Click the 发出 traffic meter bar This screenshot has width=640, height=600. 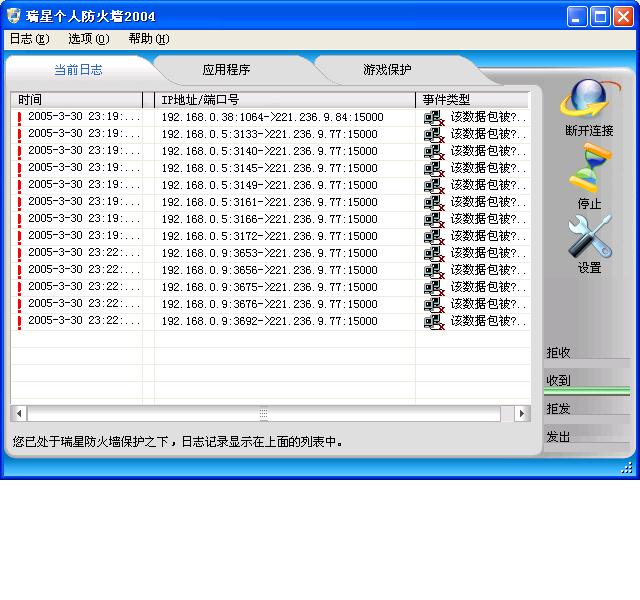pyautogui.click(x=587, y=447)
